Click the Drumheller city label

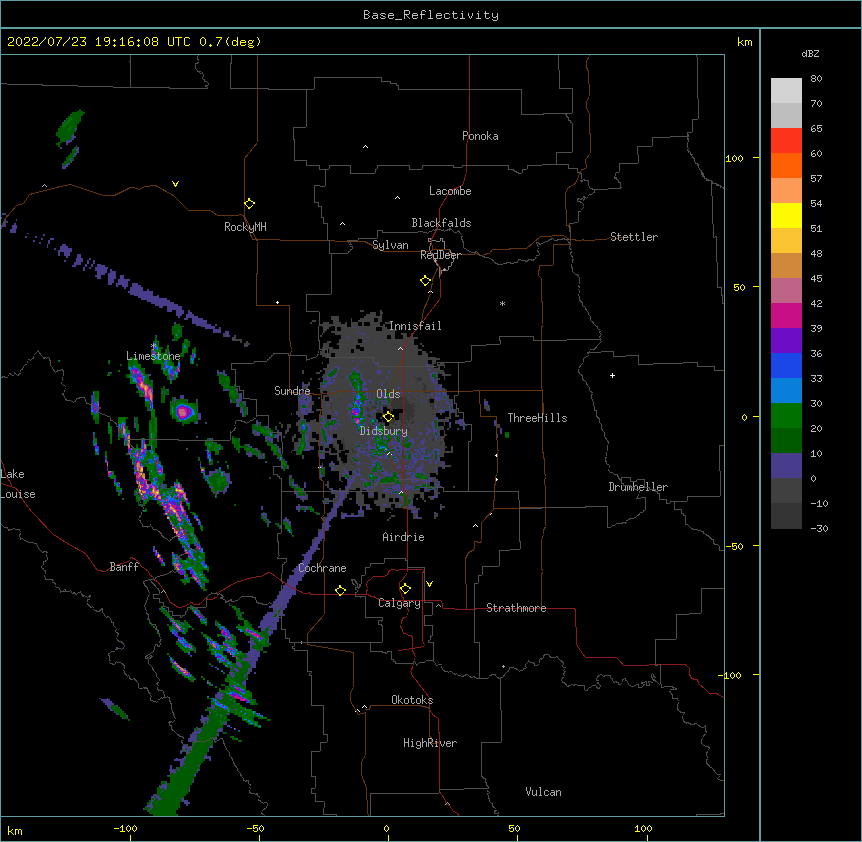click(638, 487)
